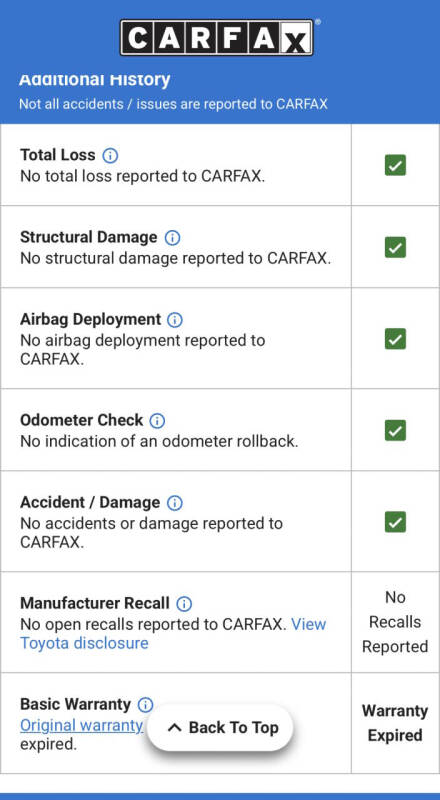440x800 pixels.
Task: Open the View Toyota disclosure link
Action: click(x=173, y=633)
